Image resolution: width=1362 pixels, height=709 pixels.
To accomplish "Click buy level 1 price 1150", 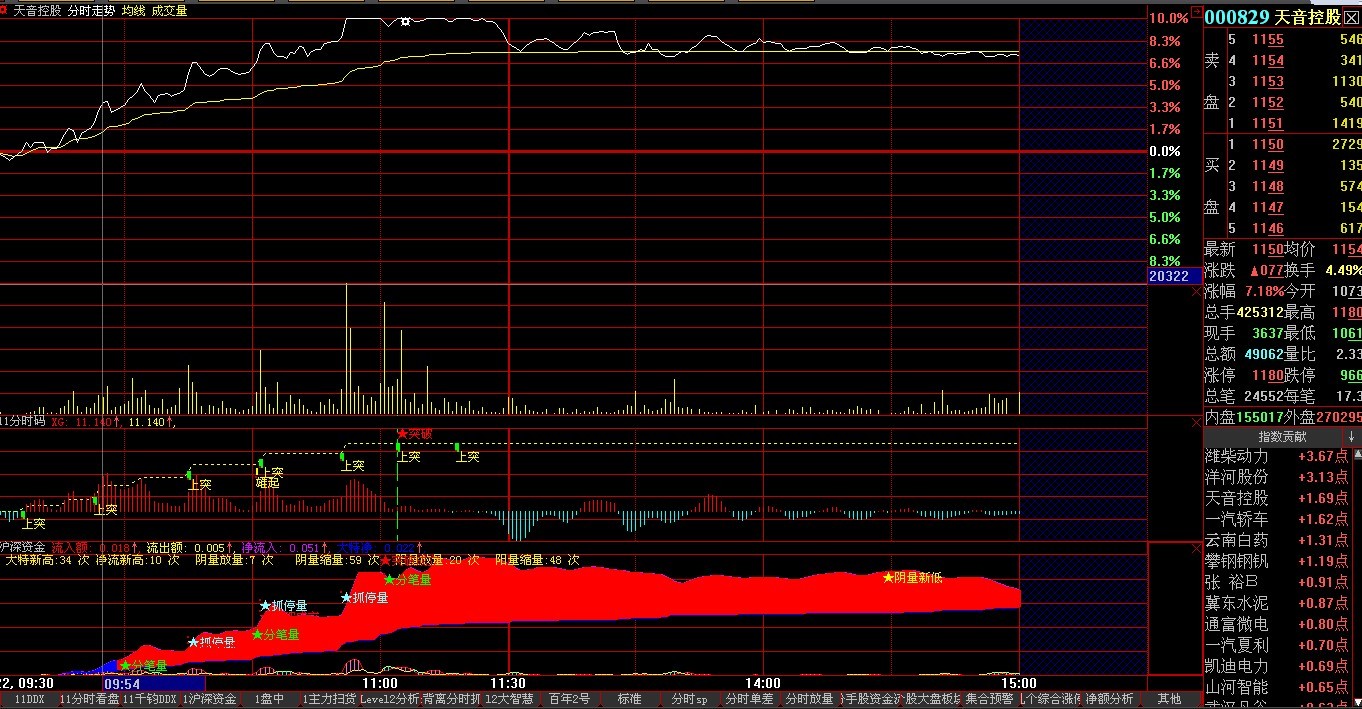I will tap(1268, 145).
